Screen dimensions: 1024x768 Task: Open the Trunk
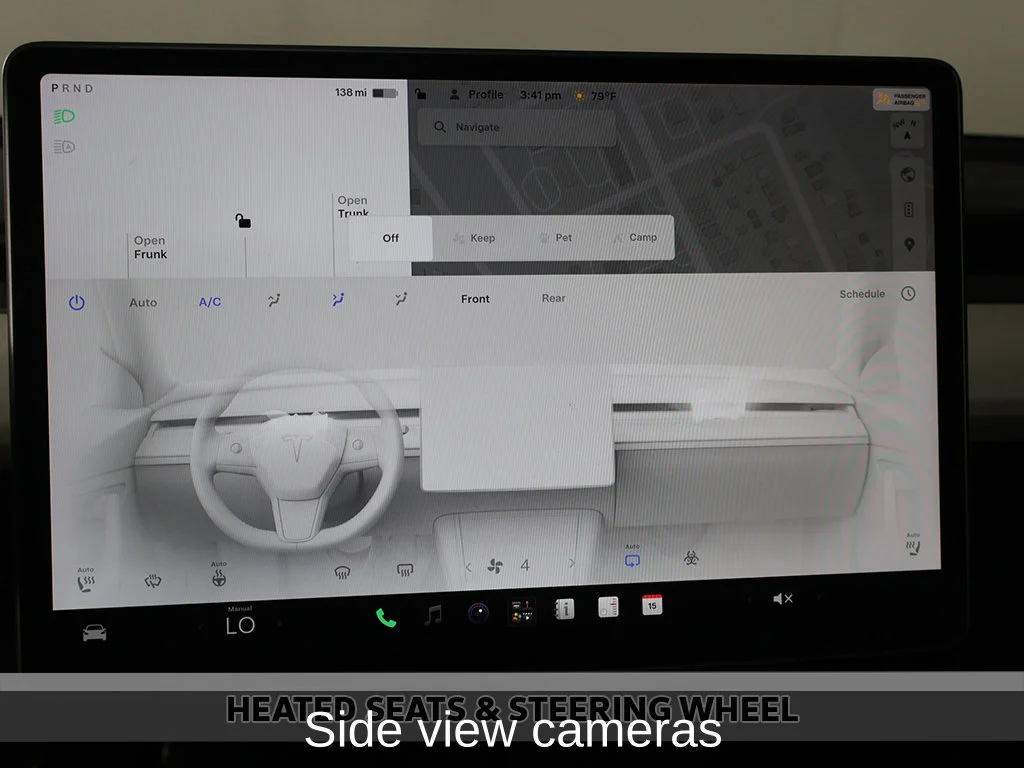click(x=353, y=206)
